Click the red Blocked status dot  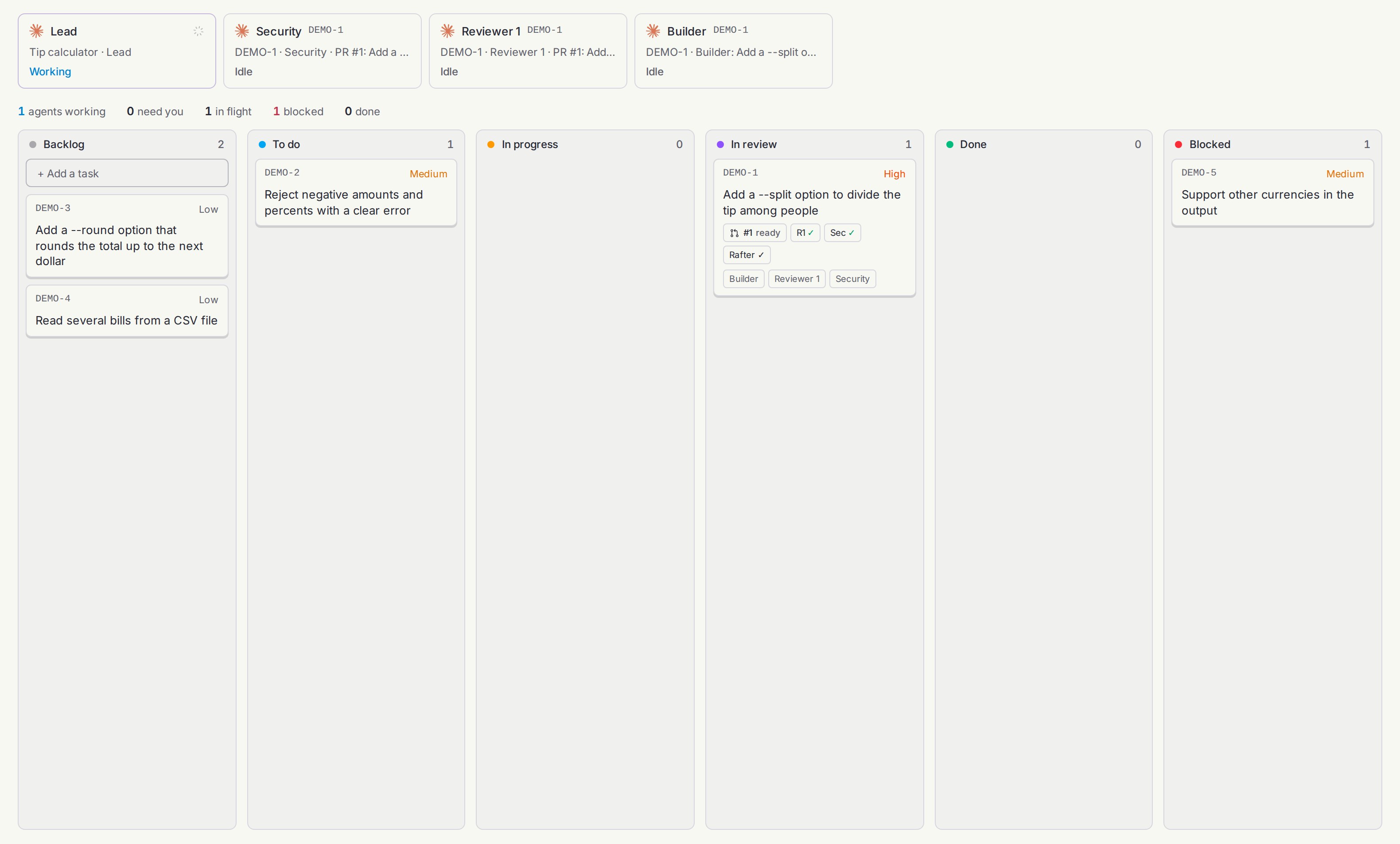[x=1178, y=145]
